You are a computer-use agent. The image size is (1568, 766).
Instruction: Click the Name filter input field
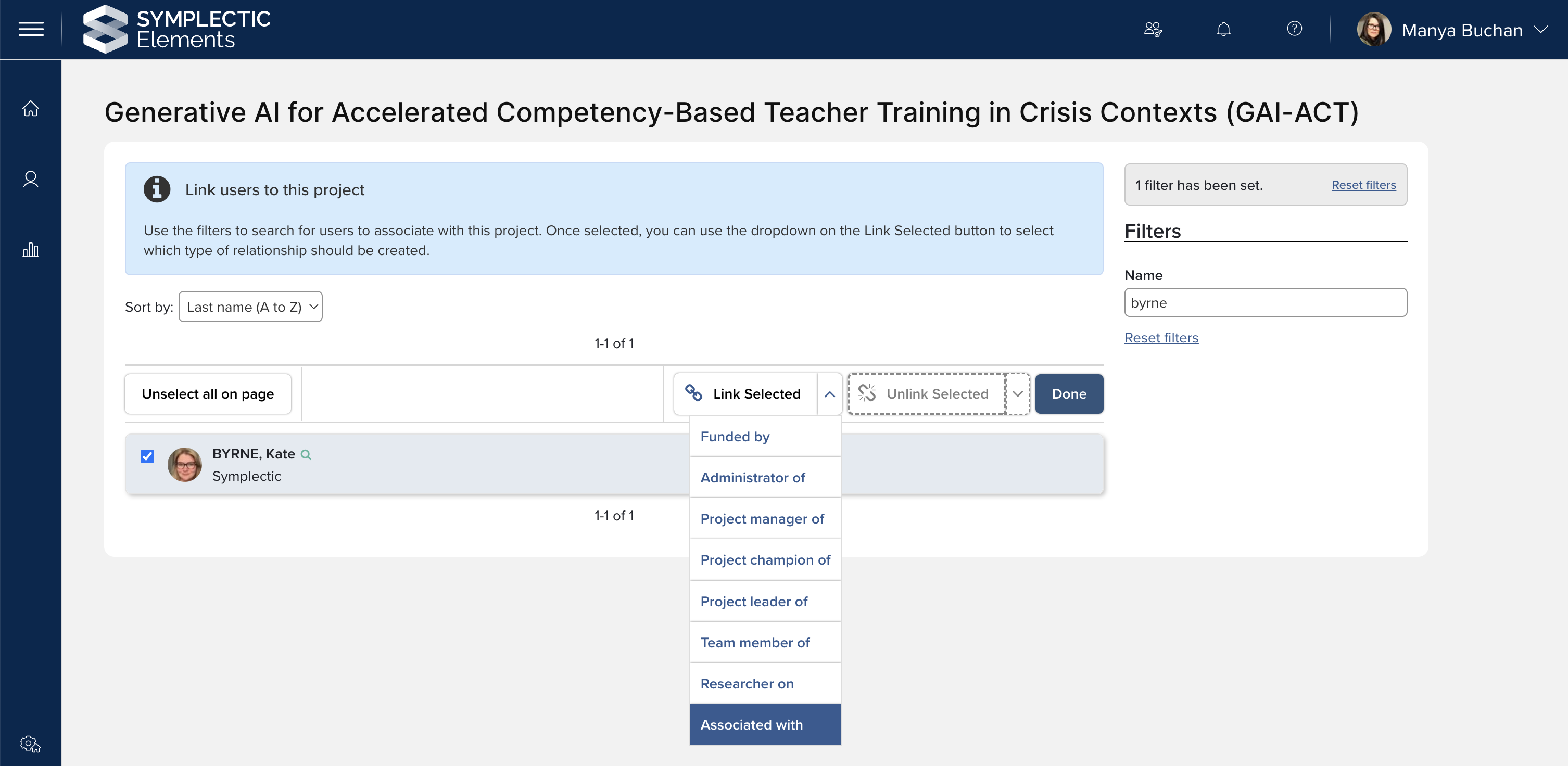(1265, 303)
